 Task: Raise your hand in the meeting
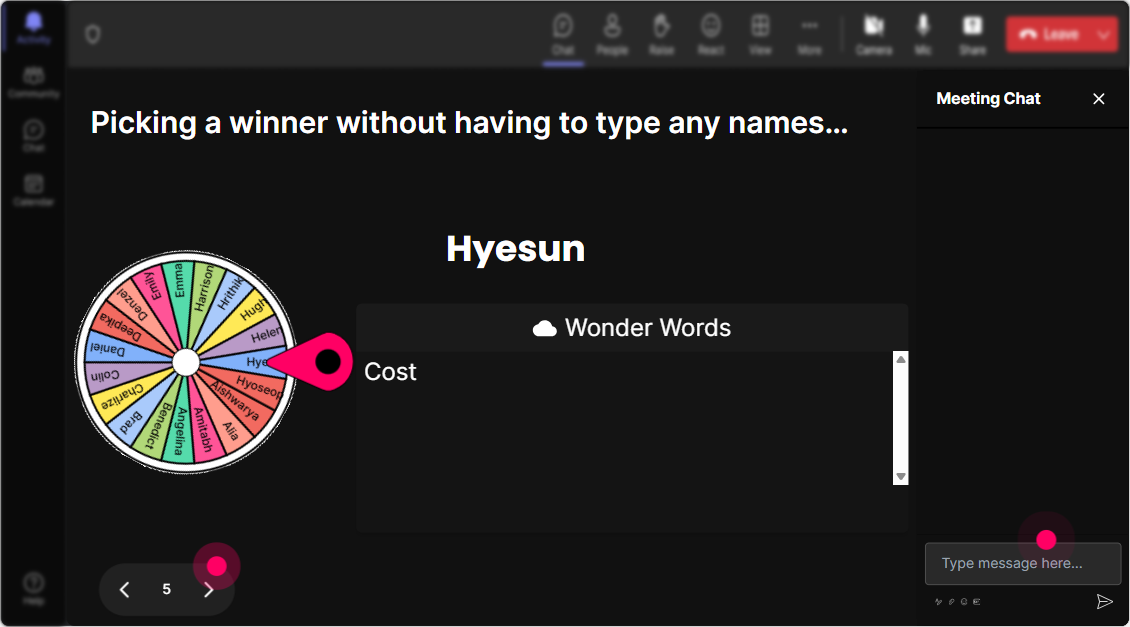coord(661,34)
